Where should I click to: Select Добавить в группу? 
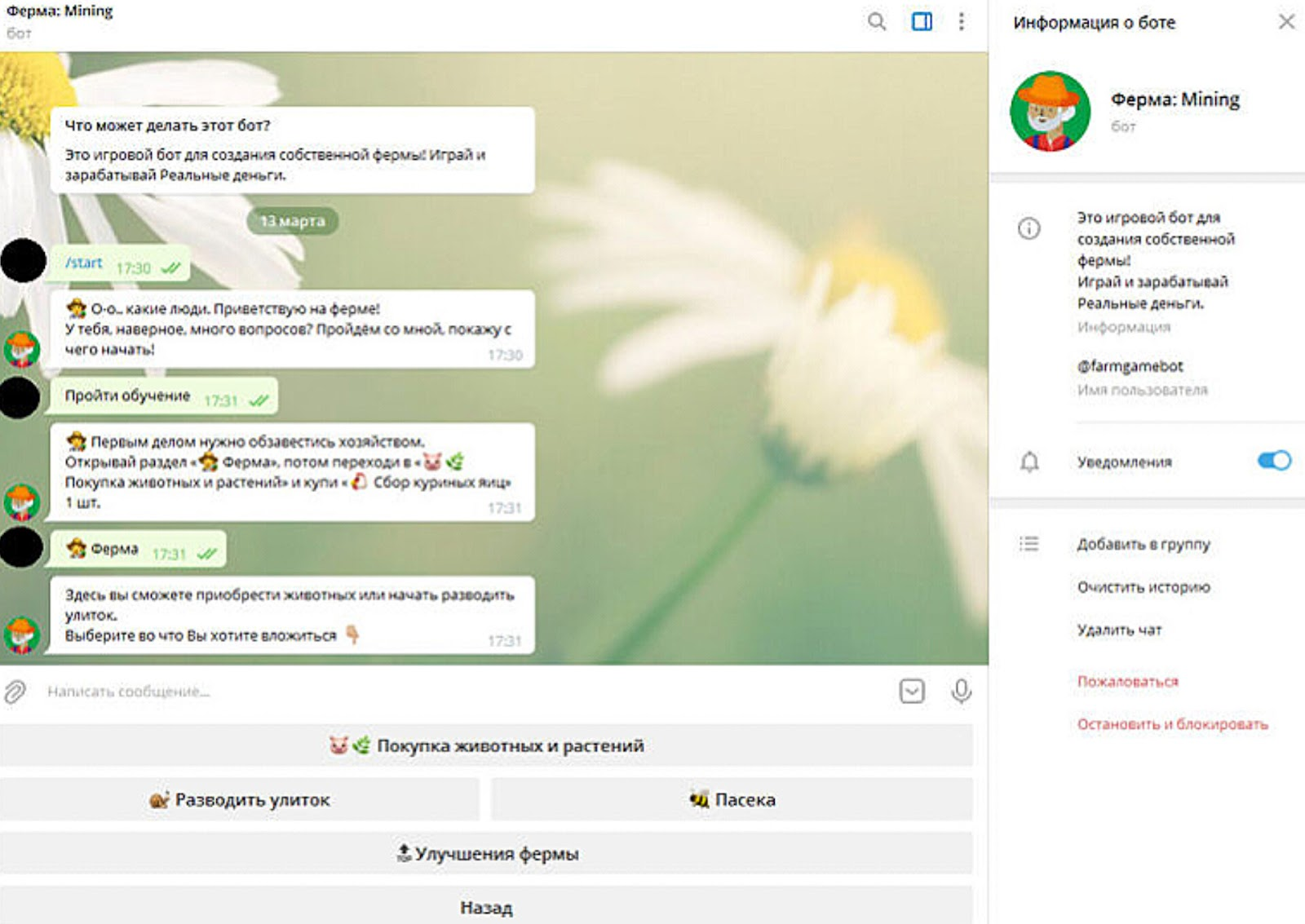(1144, 544)
